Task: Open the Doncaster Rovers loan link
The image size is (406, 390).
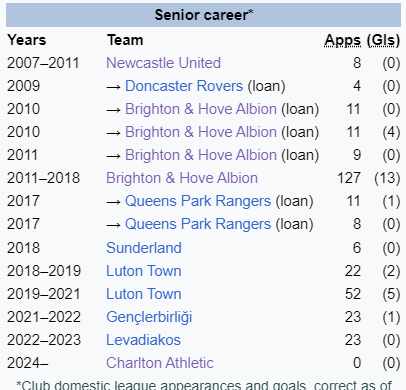Action: [184, 86]
